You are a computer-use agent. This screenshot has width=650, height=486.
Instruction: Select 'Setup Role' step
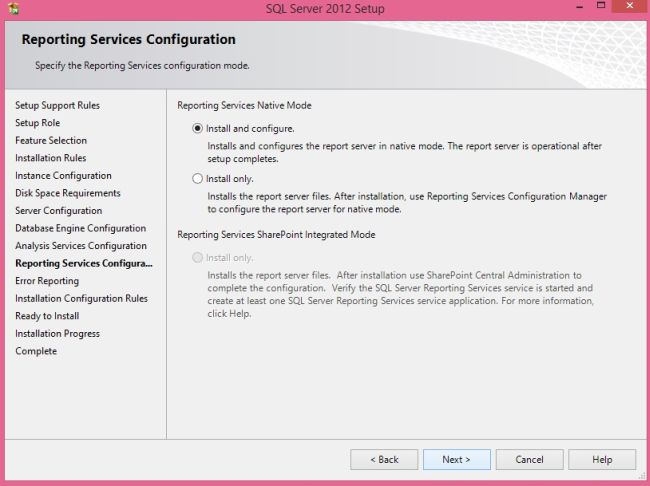[38, 123]
